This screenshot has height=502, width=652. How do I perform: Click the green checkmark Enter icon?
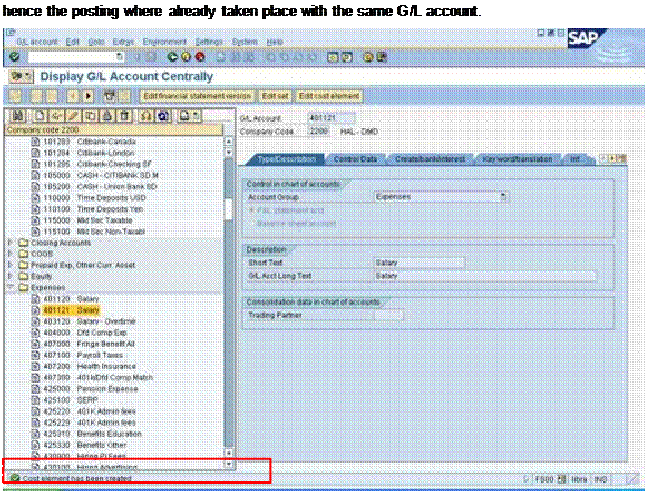pyautogui.click(x=14, y=57)
